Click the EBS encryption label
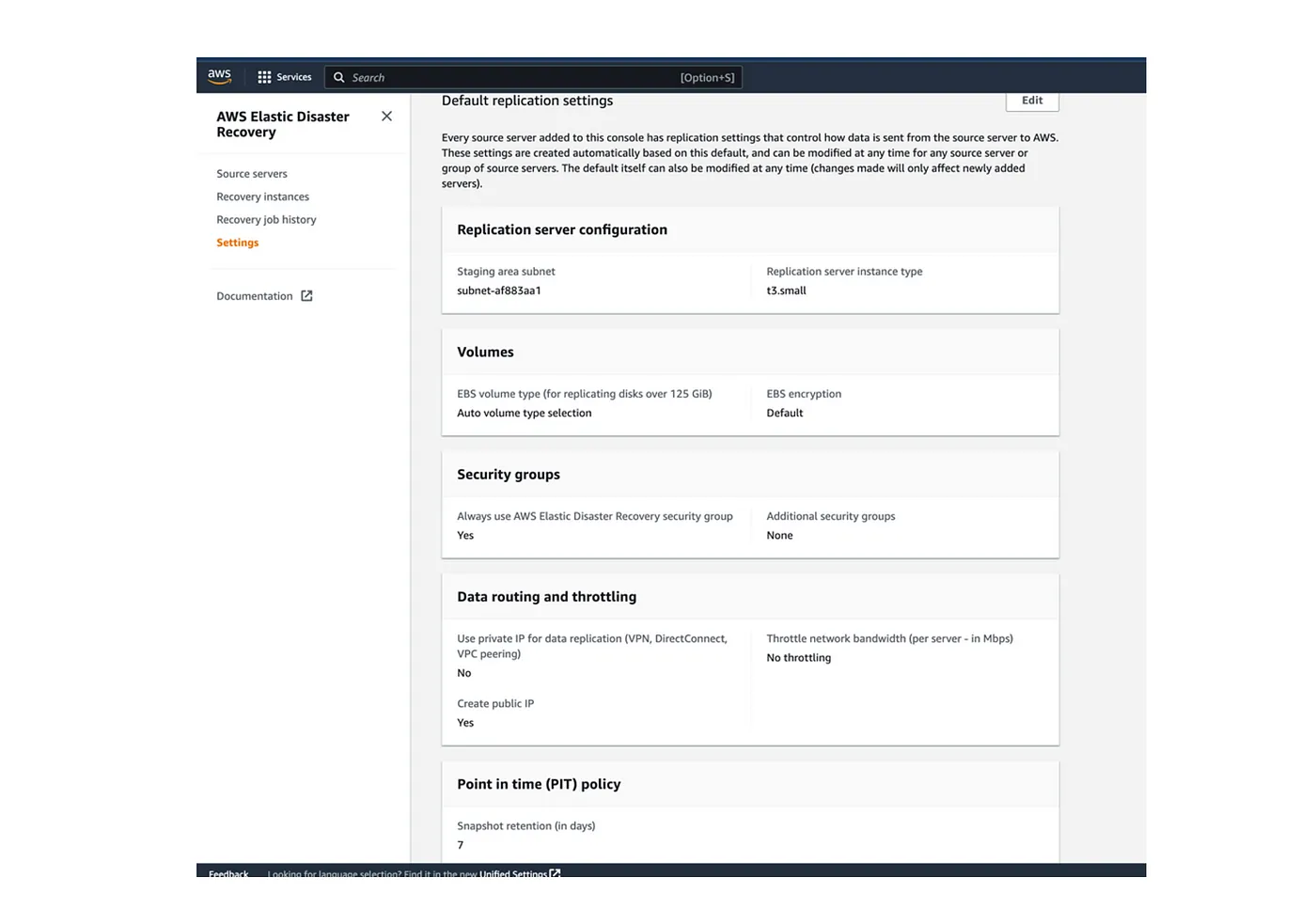 [804, 394]
